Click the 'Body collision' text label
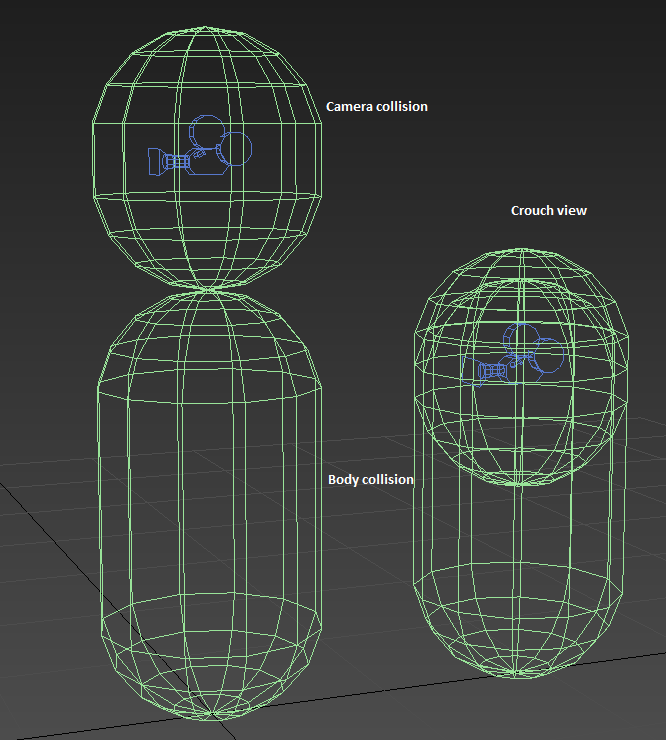This screenshot has width=666, height=740. 371,479
